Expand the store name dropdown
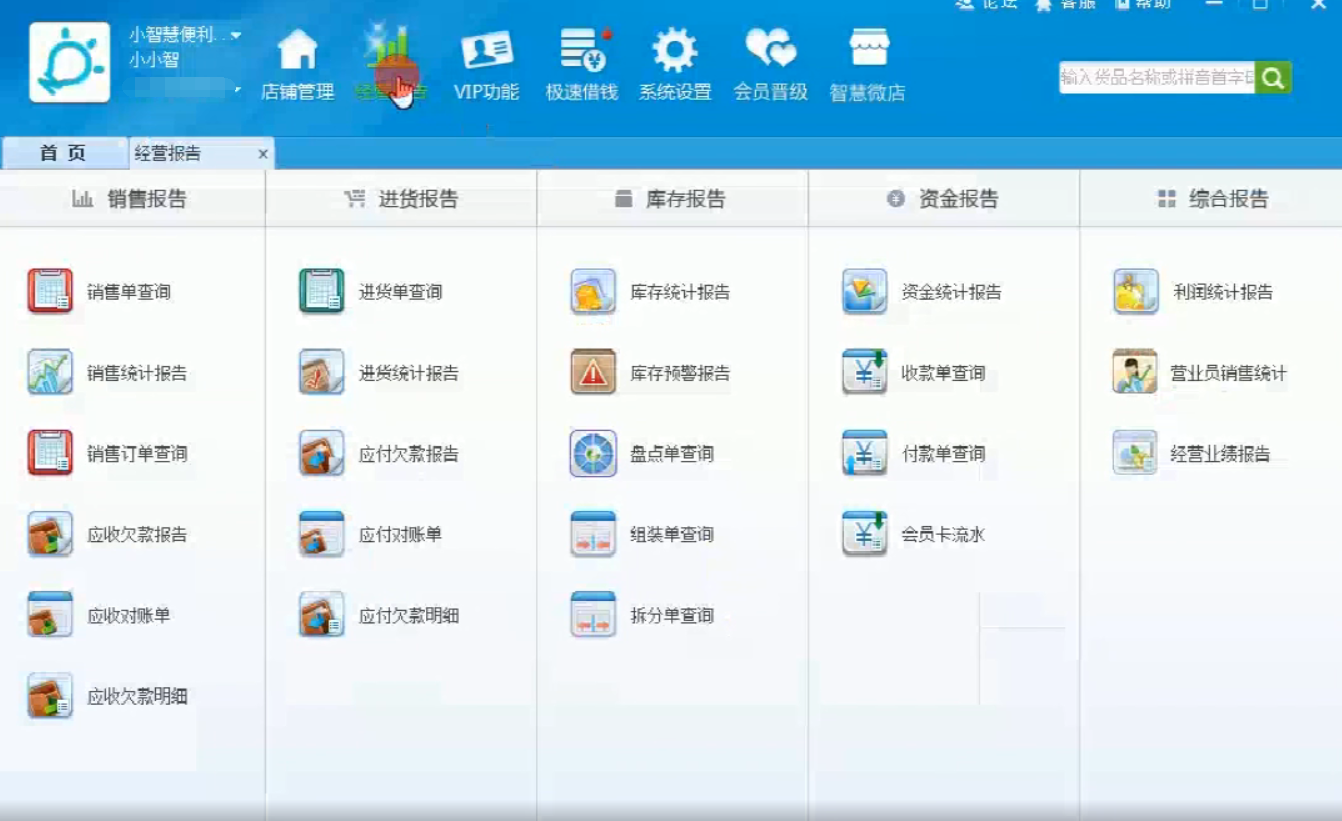 click(236, 33)
